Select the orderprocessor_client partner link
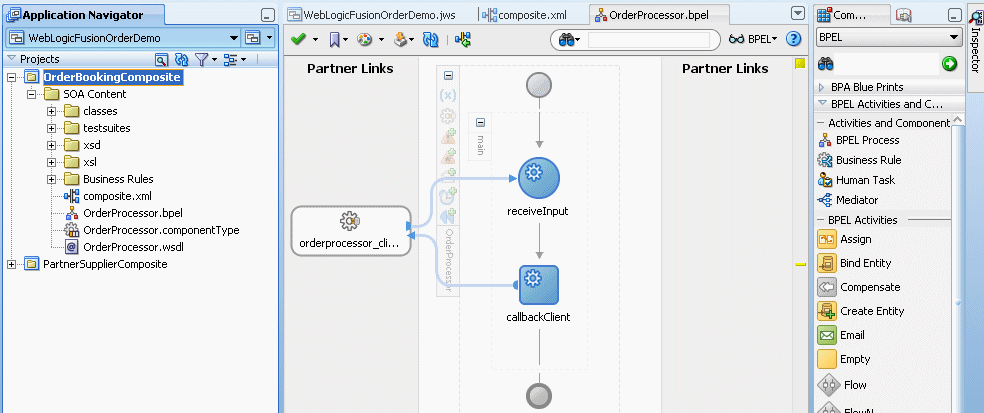Image resolution: width=984 pixels, height=413 pixels. pos(351,230)
